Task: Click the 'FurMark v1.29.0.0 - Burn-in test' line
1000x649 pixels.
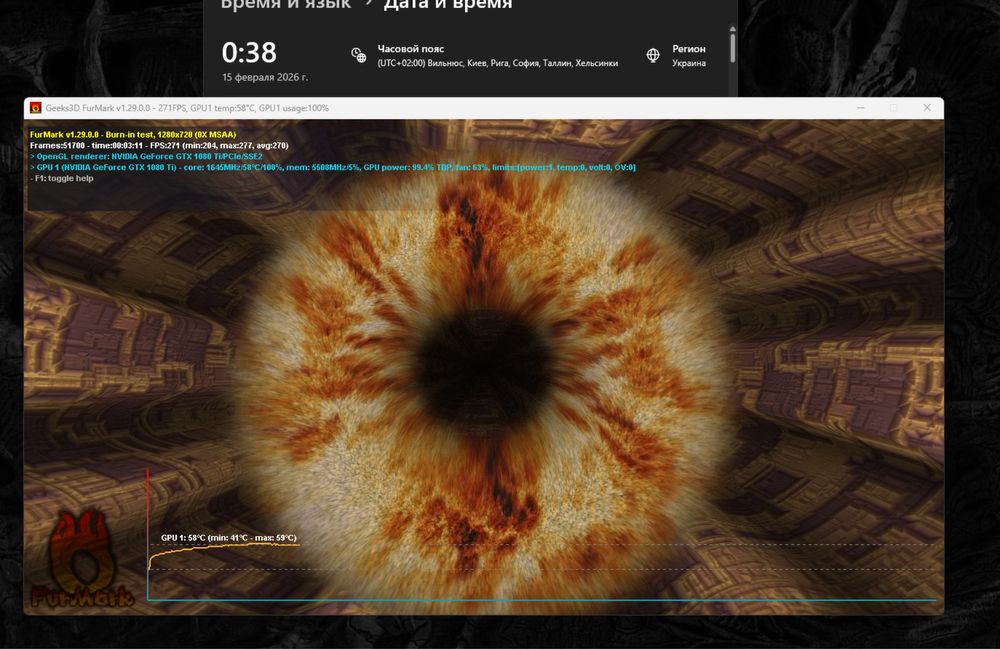Action: 133,135
